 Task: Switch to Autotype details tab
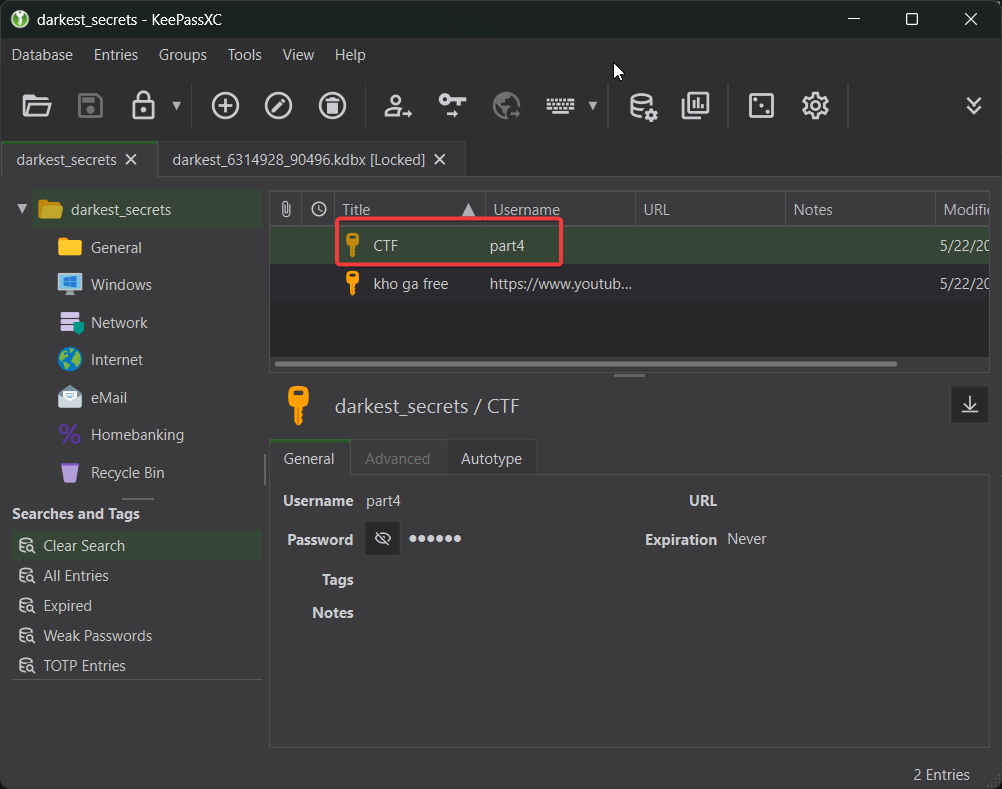coord(491,459)
